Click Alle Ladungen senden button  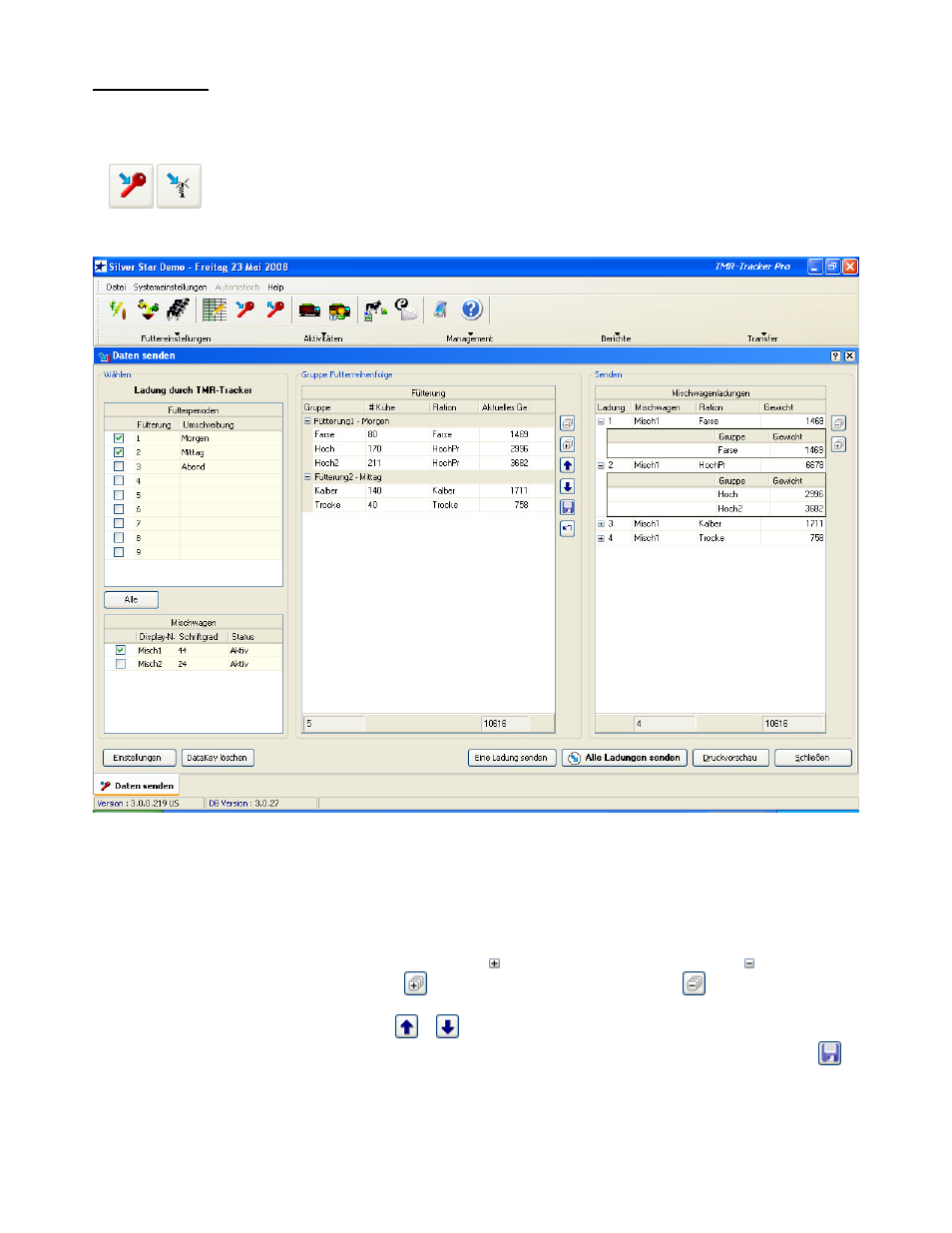tap(625, 758)
